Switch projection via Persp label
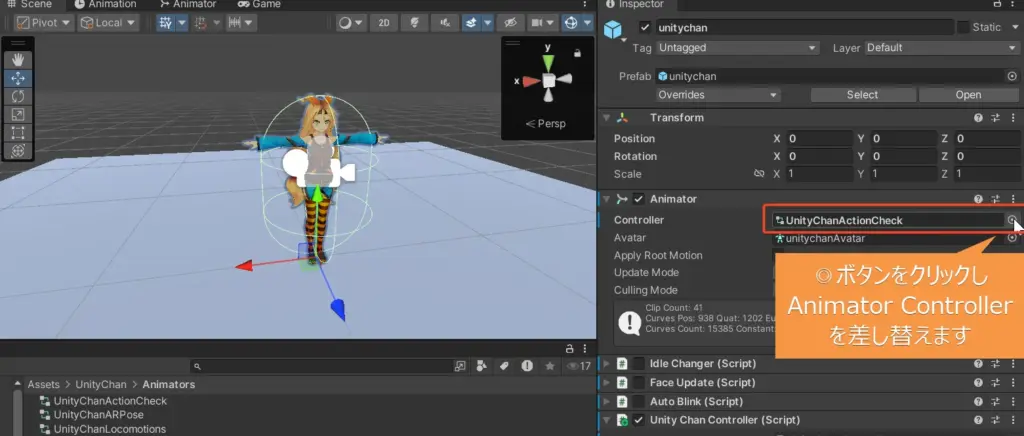Image resolution: width=1024 pixels, height=436 pixels. click(x=546, y=123)
